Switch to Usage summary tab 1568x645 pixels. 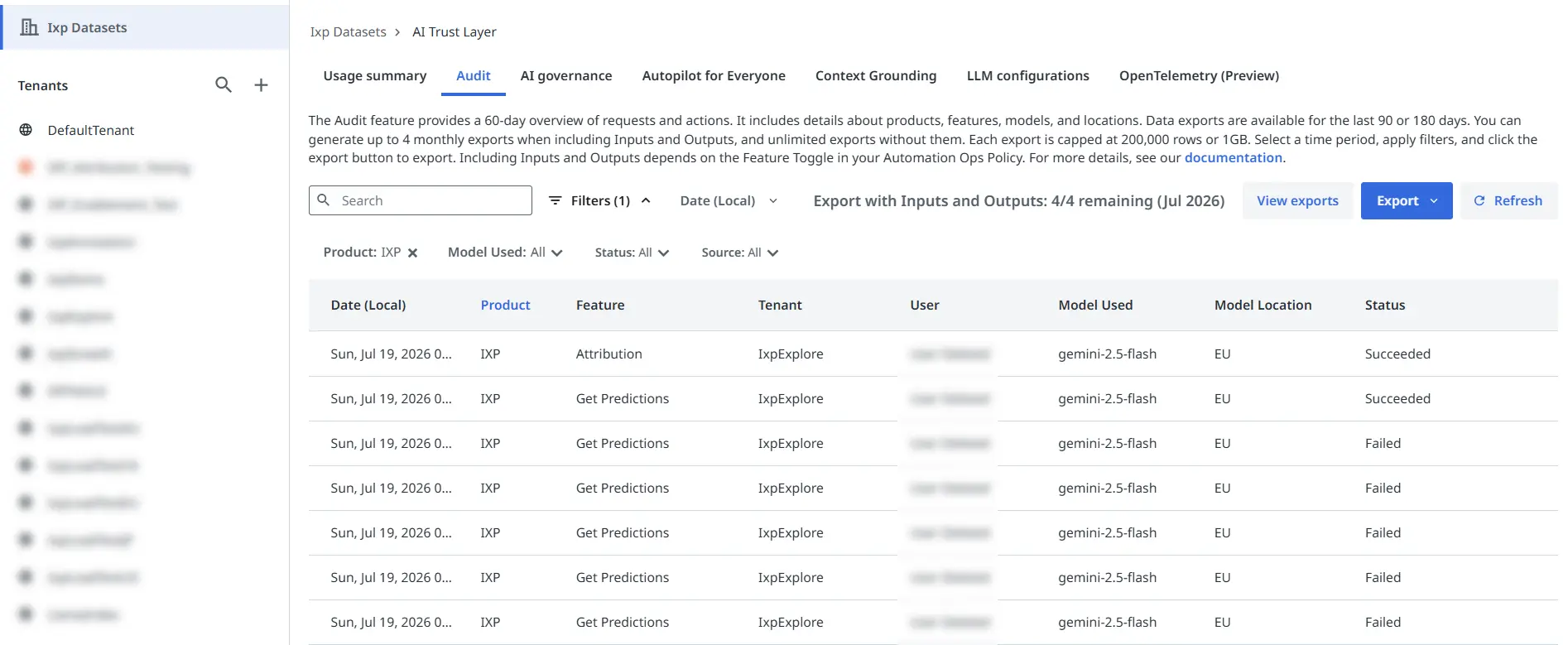pyautogui.click(x=375, y=75)
